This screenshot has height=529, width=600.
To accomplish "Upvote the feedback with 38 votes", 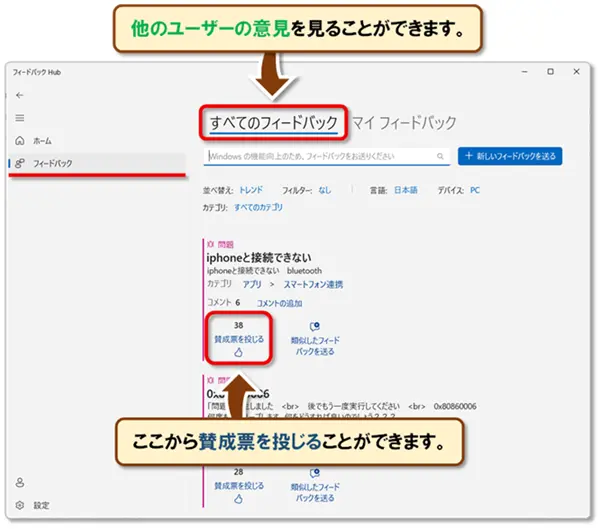I will click(239, 339).
